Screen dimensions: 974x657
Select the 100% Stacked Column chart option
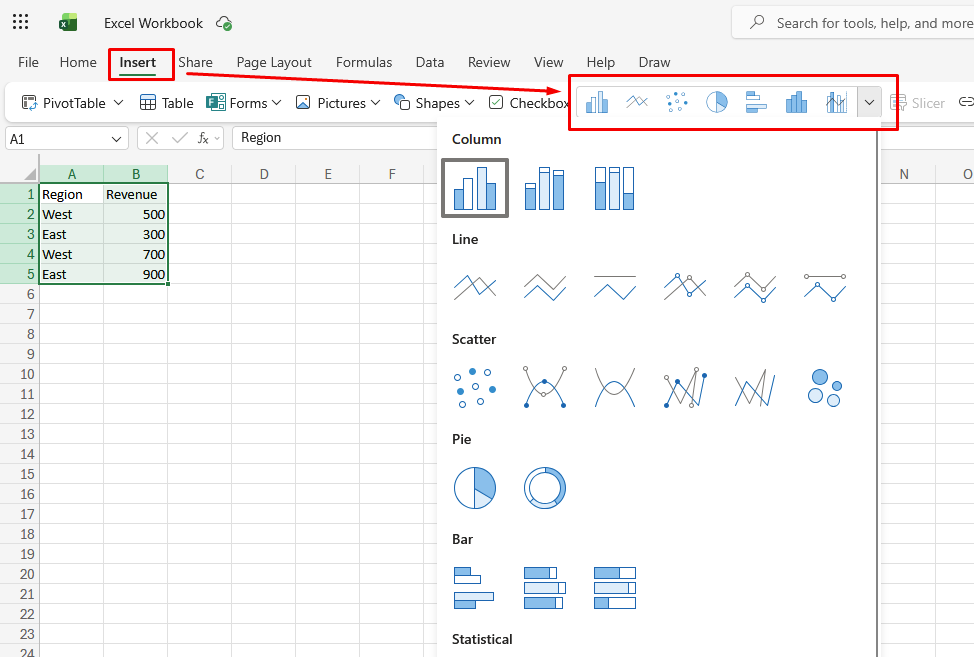tap(614, 188)
